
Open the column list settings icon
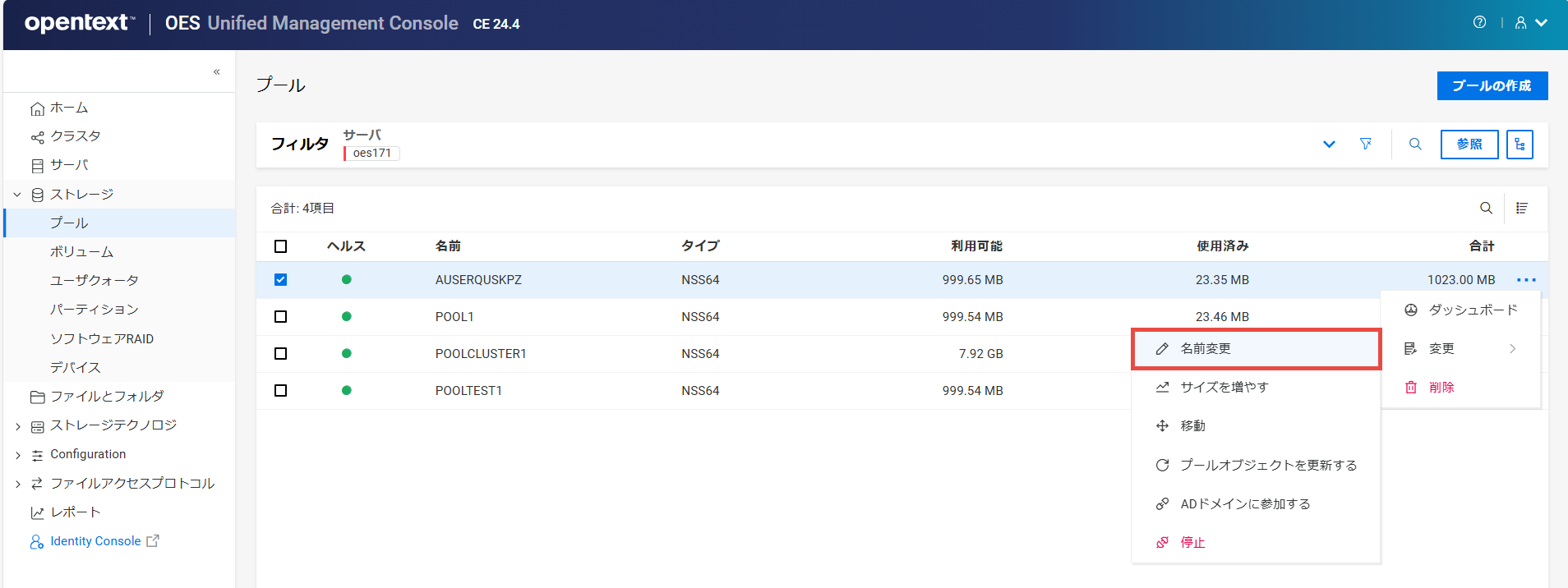(1522, 209)
